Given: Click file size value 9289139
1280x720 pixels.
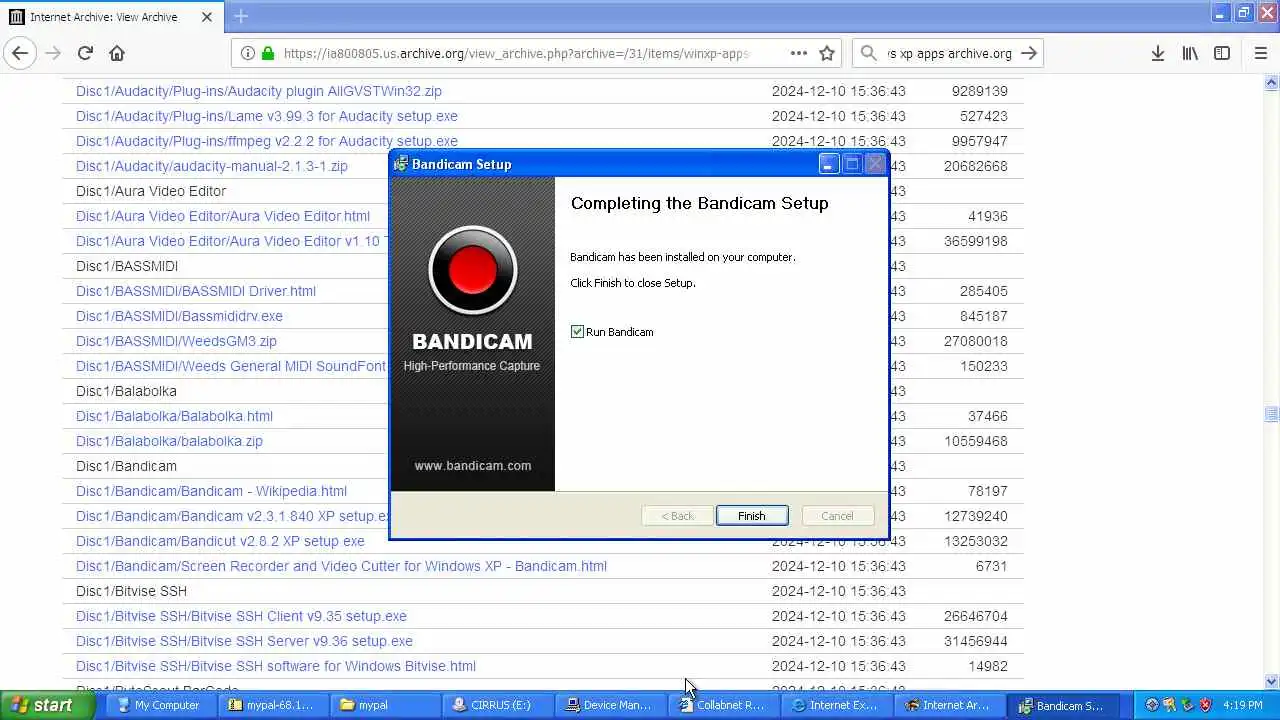Looking at the screenshot, I should [979, 91].
